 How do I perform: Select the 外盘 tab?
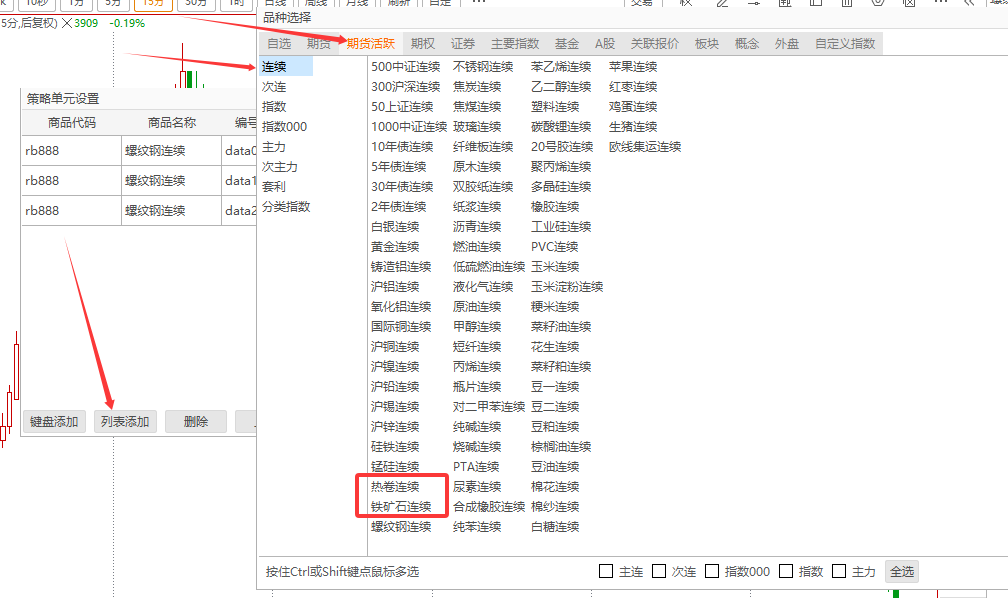(x=787, y=44)
